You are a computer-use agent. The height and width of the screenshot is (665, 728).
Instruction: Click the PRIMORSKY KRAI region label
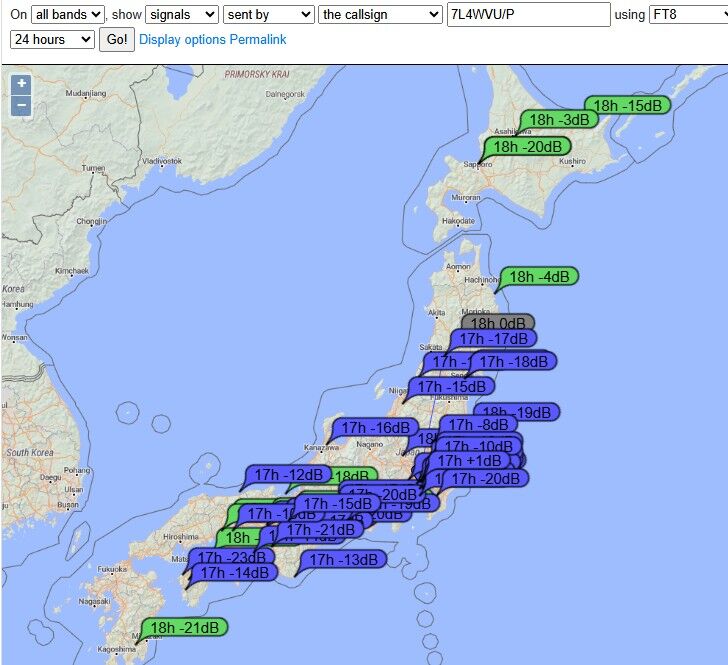(x=257, y=74)
